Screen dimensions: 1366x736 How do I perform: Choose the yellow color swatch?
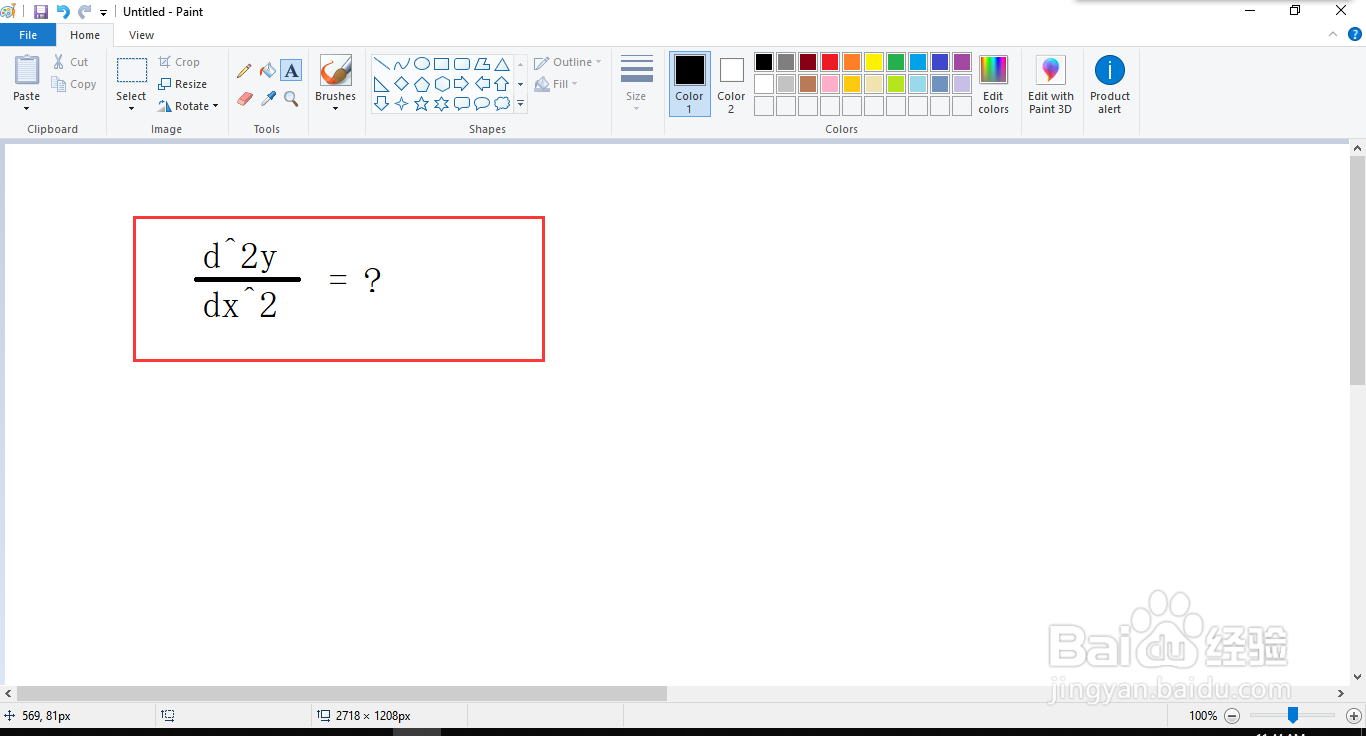(x=874, y=62)
